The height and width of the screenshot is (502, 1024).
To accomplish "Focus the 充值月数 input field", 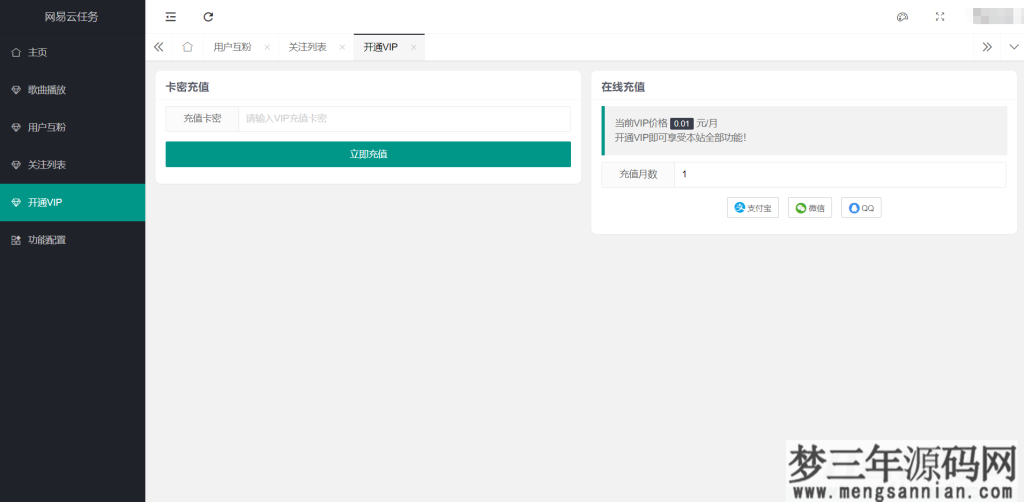I will tap(840, 174).
